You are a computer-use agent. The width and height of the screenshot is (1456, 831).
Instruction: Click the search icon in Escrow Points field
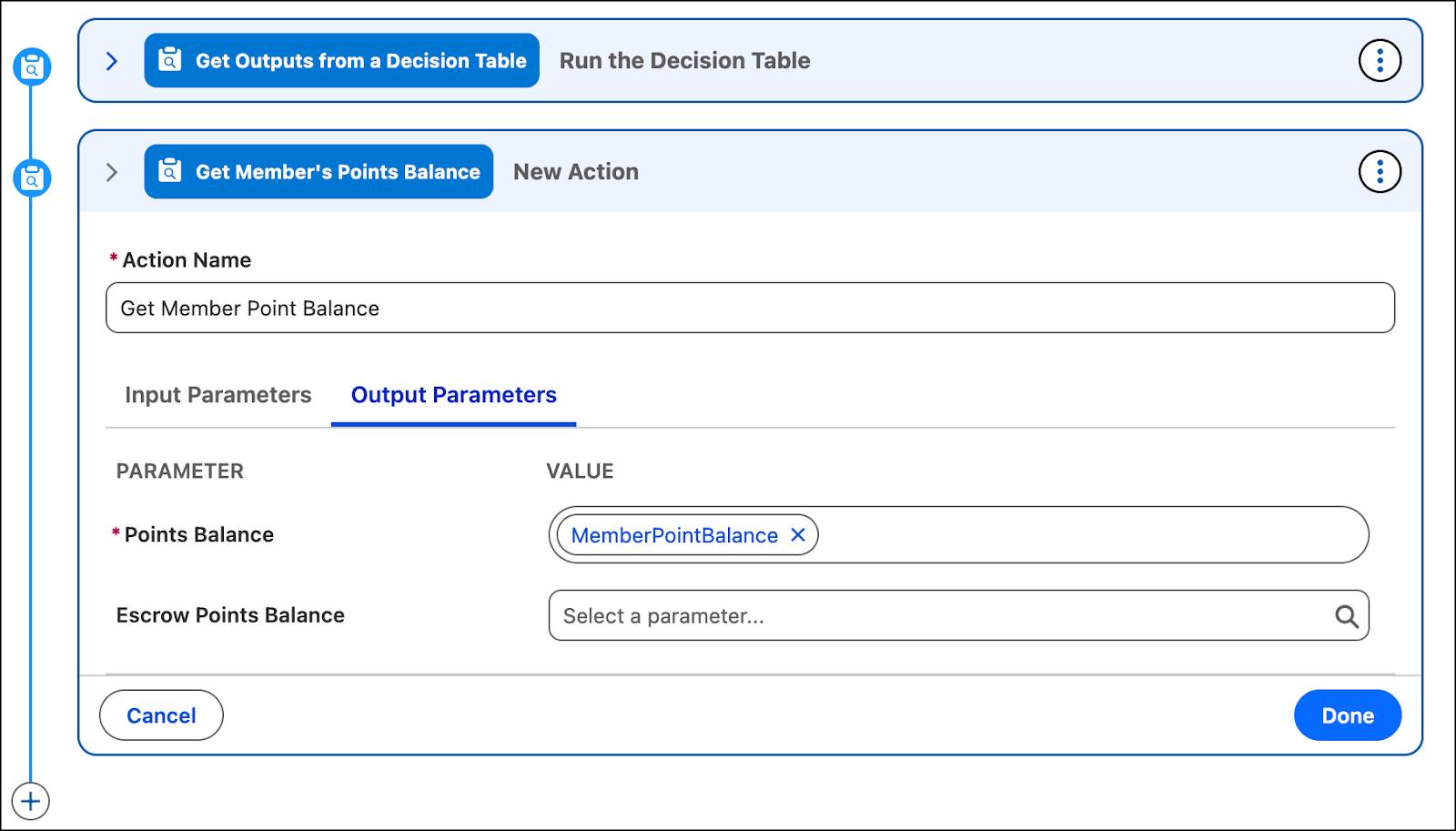pos(1346,616)
